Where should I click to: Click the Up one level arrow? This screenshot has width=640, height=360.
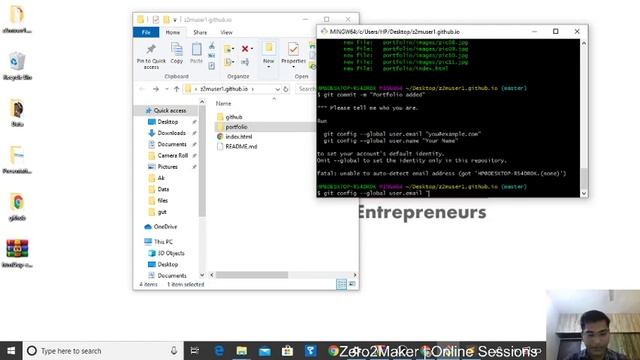click(x=176, y=89)
